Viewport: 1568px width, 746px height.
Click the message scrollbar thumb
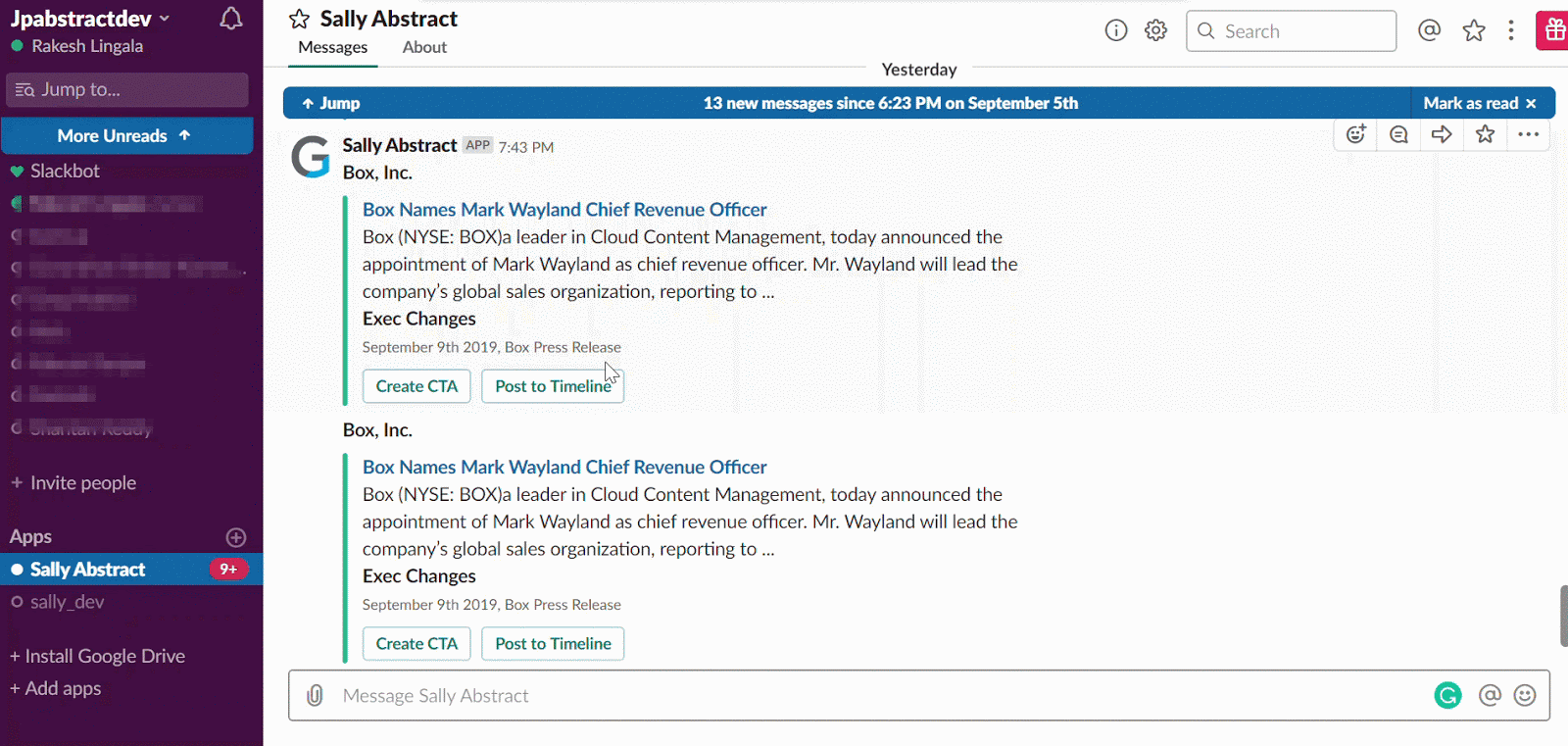click(x=1563, y=616)
